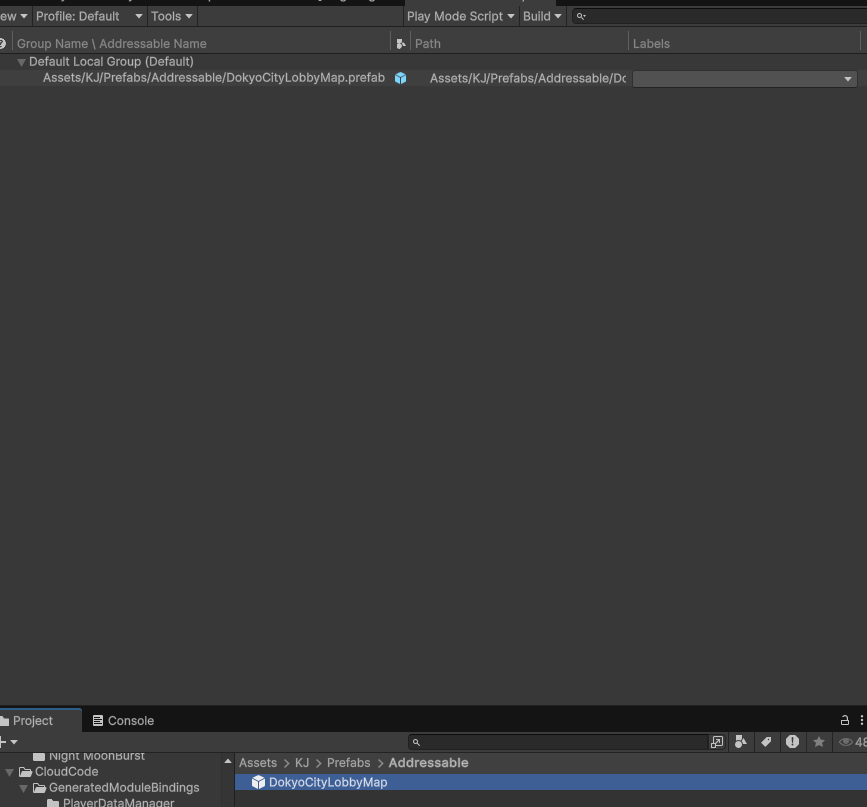Image resolution: width=867 pixels, height=807 pixels.
Task: Click the Search by Import Log Type icon
Action: coord(792,742)
